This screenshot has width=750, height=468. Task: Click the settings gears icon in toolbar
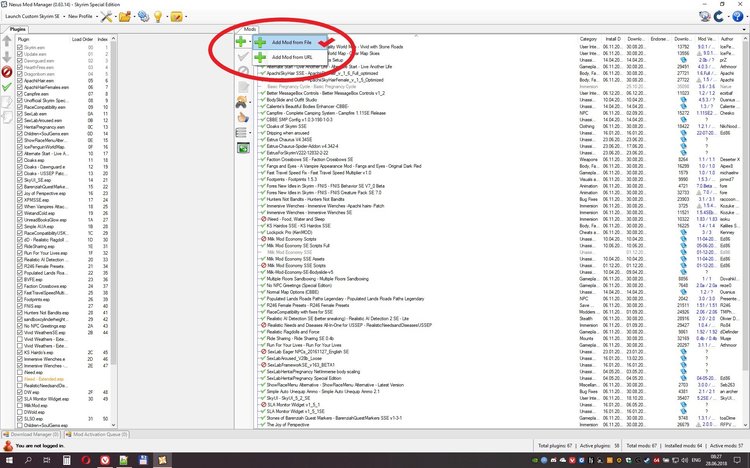tap(143, 17)
